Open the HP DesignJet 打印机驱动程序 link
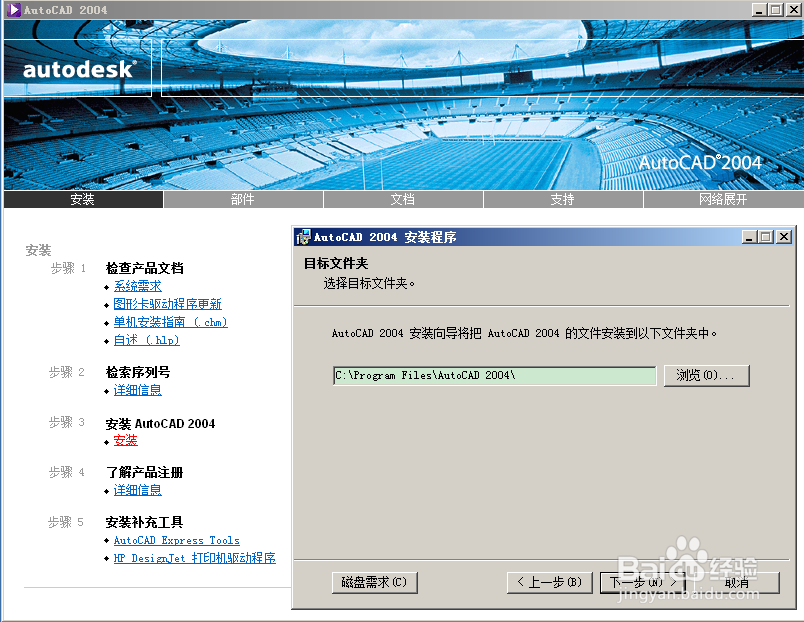Screen dimensions: 804x622 click(x=194, y=558)
